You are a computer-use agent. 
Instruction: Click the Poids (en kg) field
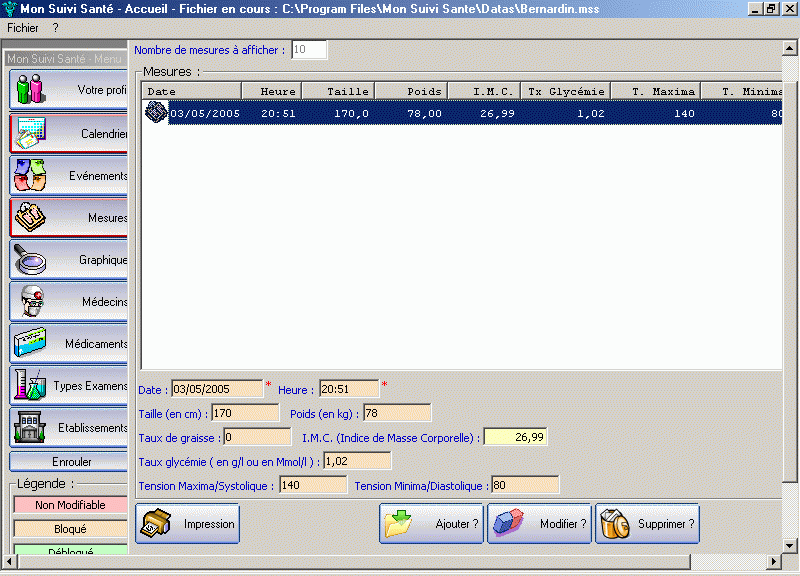397,413
